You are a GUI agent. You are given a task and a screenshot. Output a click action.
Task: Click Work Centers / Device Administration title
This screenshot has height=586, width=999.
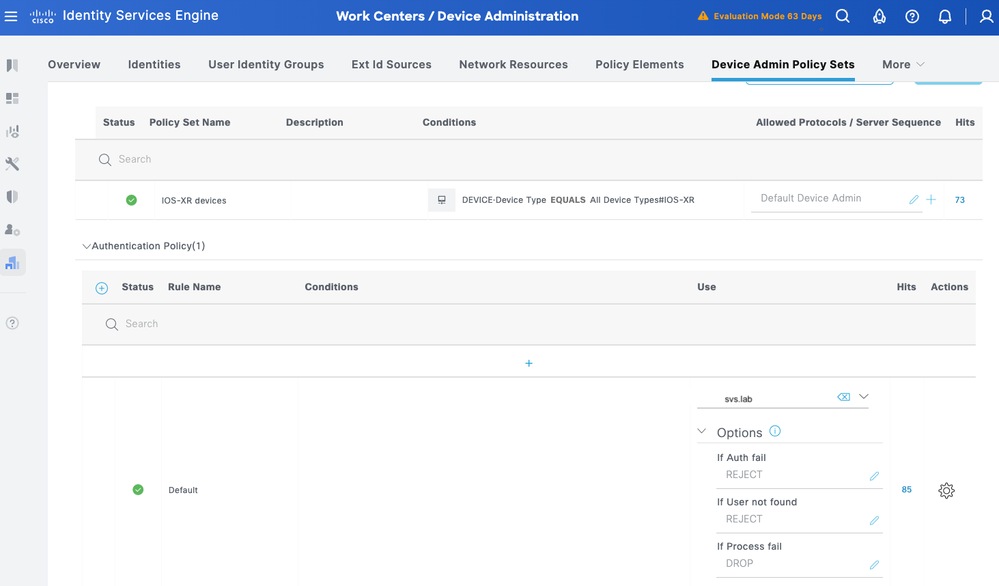tap(457, 17)
